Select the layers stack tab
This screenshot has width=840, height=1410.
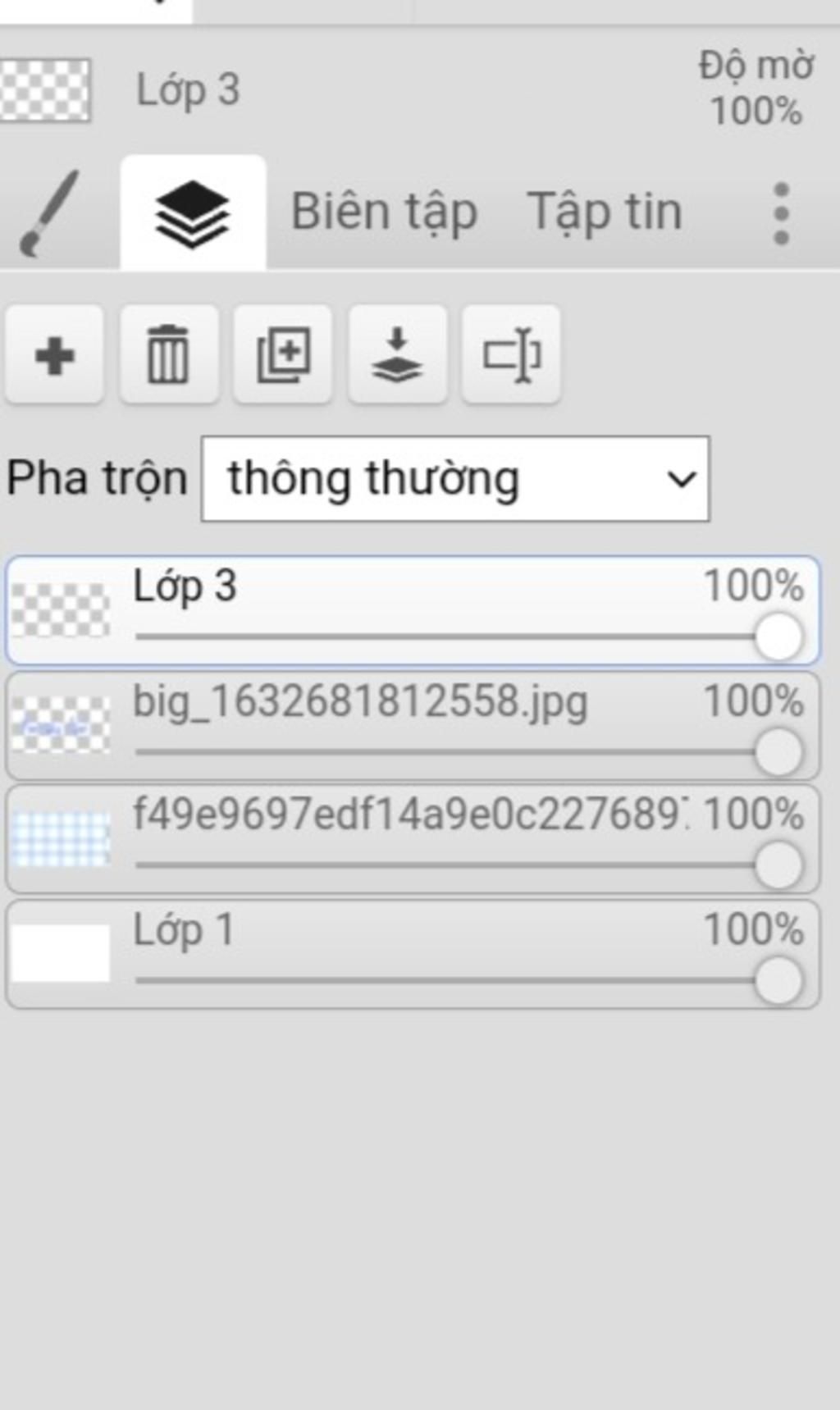tap(193, 212)
